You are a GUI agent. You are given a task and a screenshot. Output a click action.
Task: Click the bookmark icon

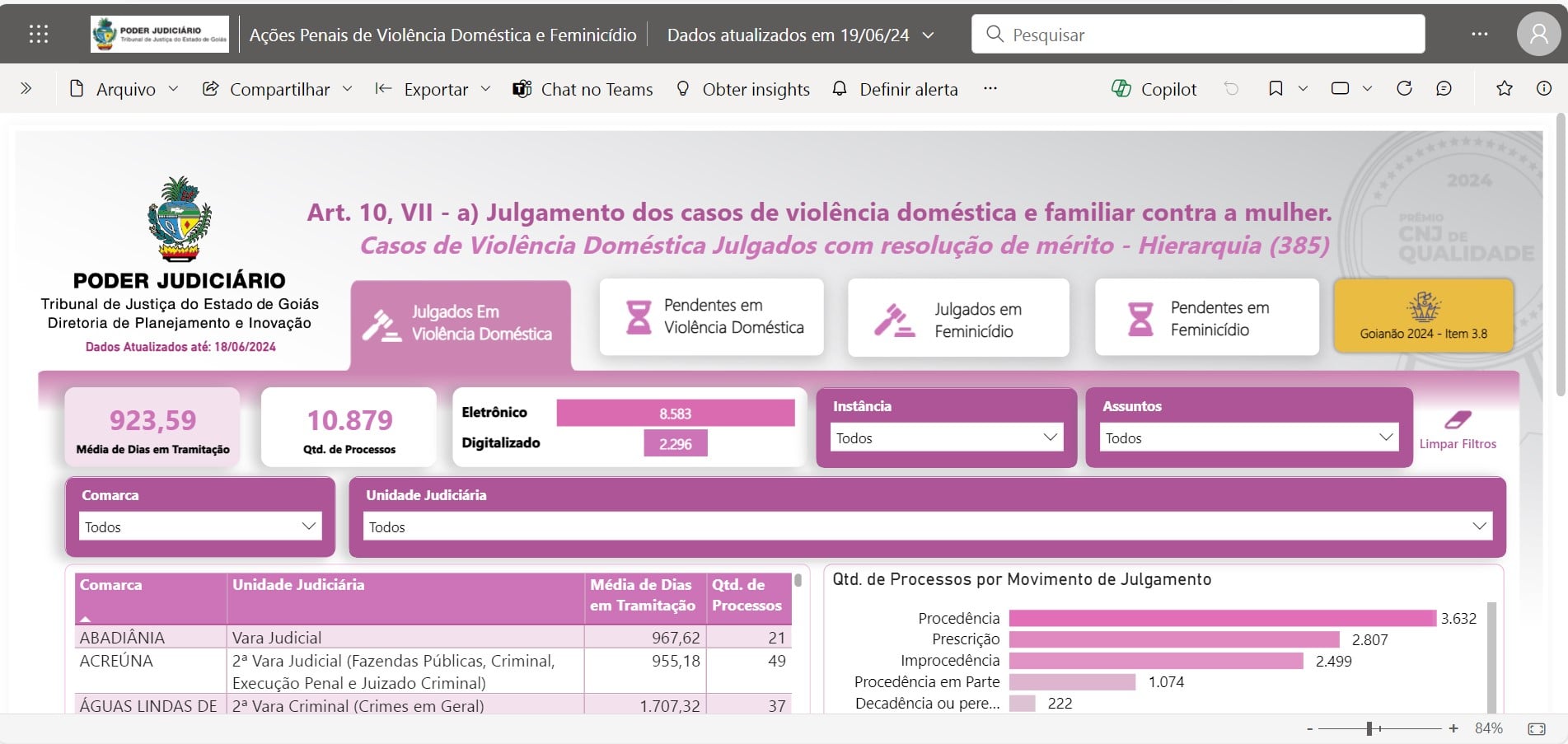(x=1275, y=88)
